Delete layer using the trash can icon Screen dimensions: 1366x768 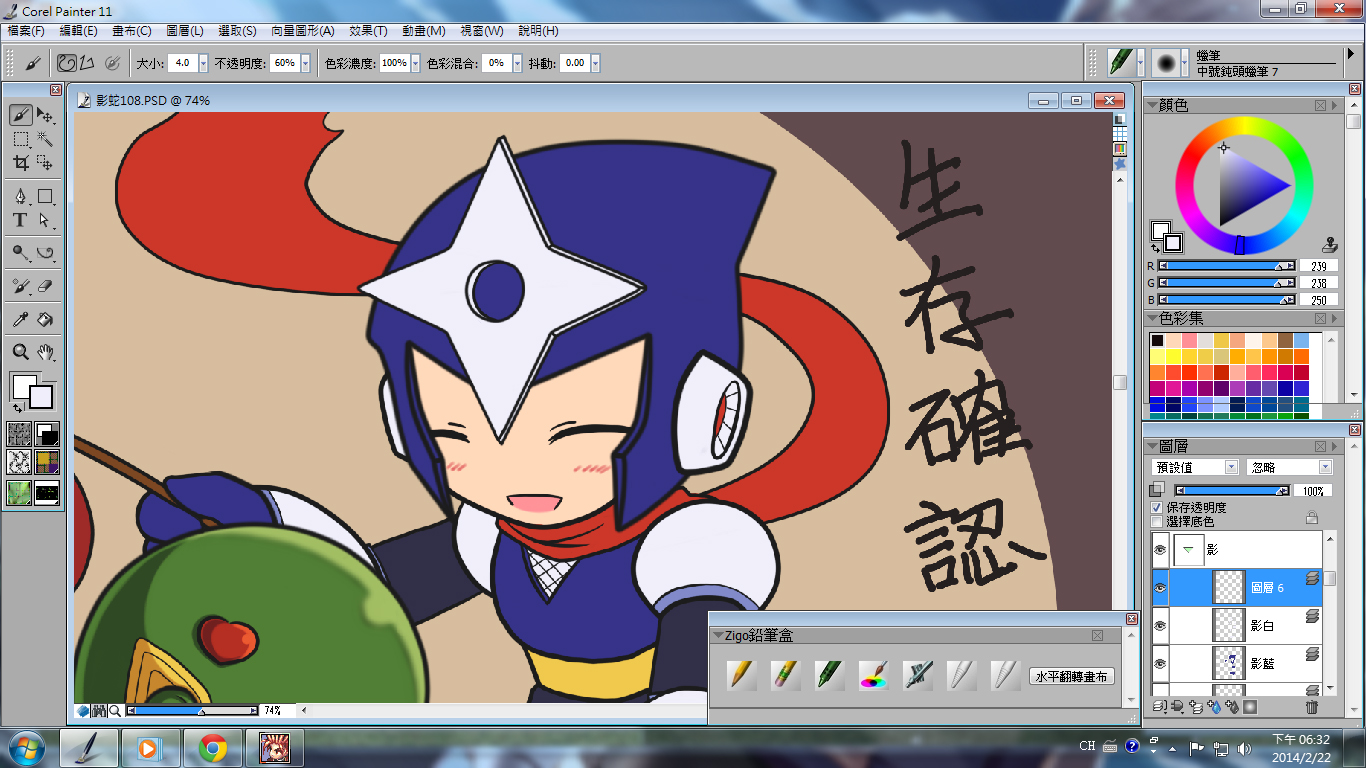1312,707
